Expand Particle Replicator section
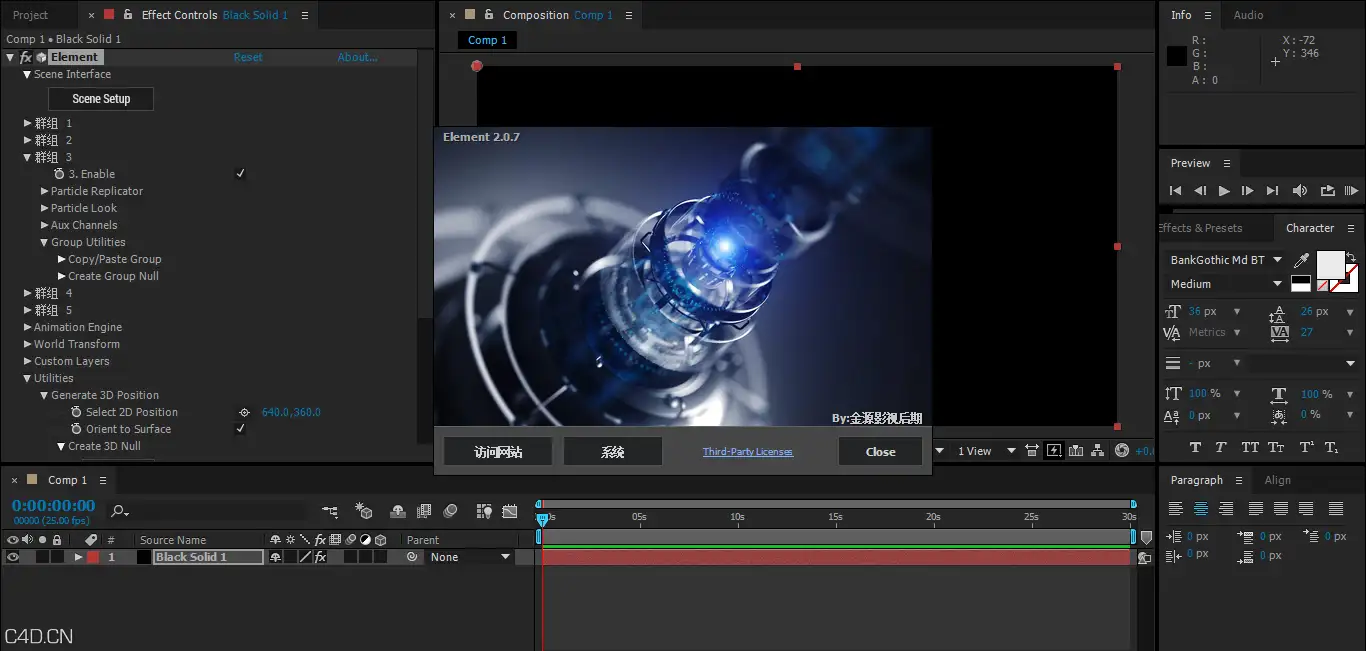The height and width of the screenshot is (651, 1366). pyautogui.click(x=45, y=191)
